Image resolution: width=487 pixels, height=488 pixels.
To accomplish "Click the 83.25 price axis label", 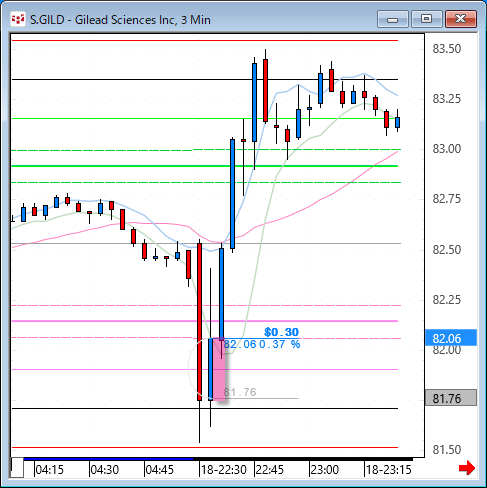I will click(x=447, y=99).
